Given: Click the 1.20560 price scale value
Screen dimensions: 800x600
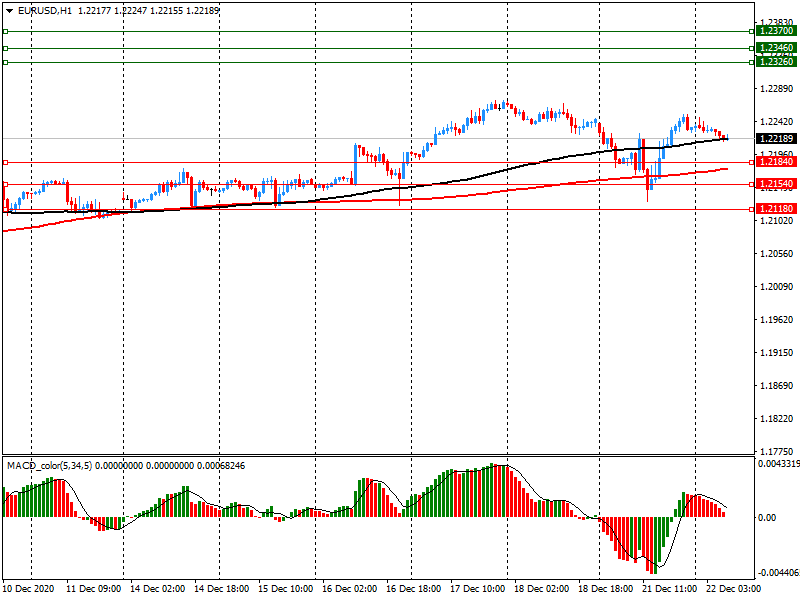Looking at the screenshot, I should point(777,254).
